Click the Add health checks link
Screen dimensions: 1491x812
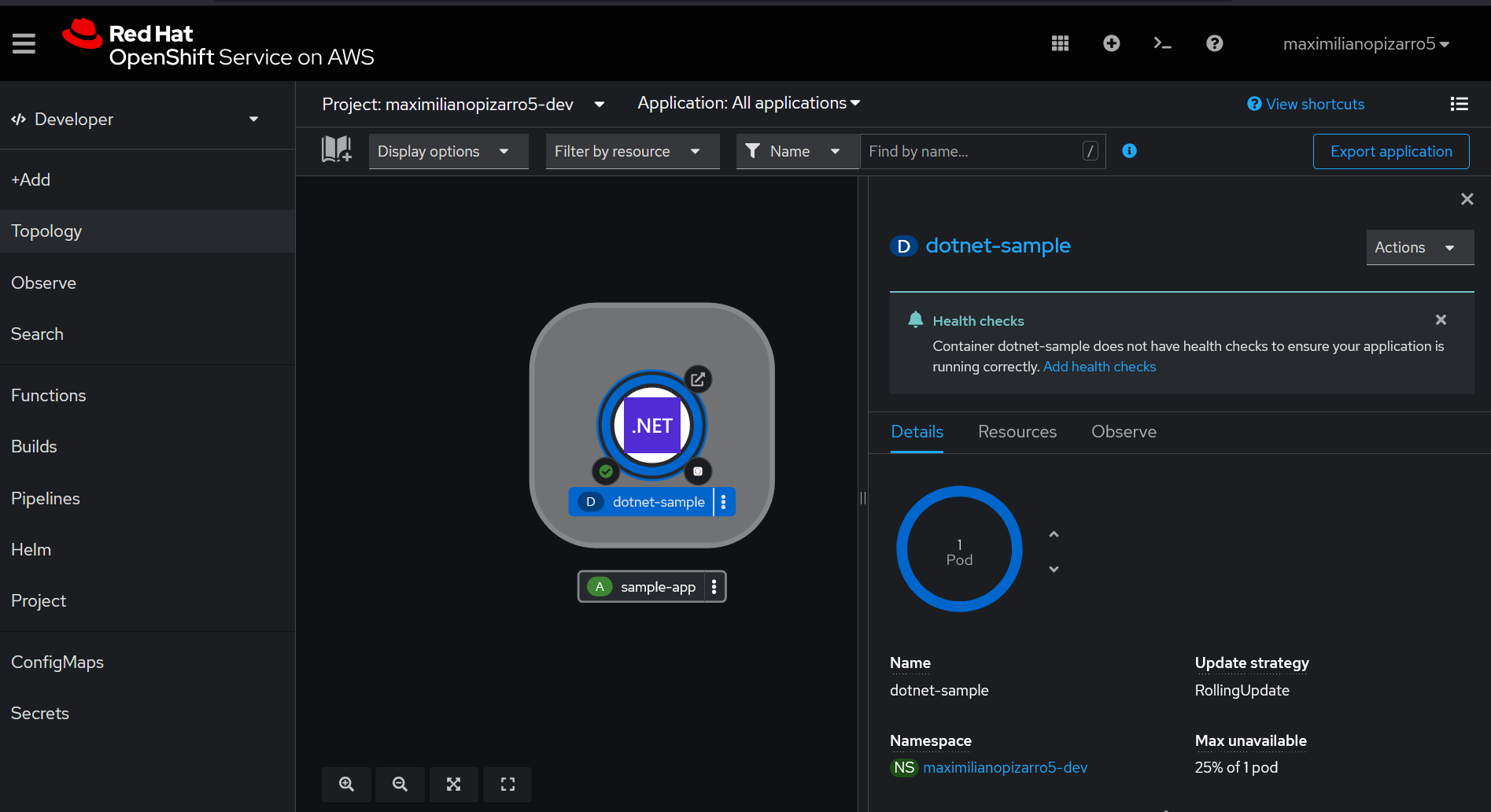point(1099,367)
